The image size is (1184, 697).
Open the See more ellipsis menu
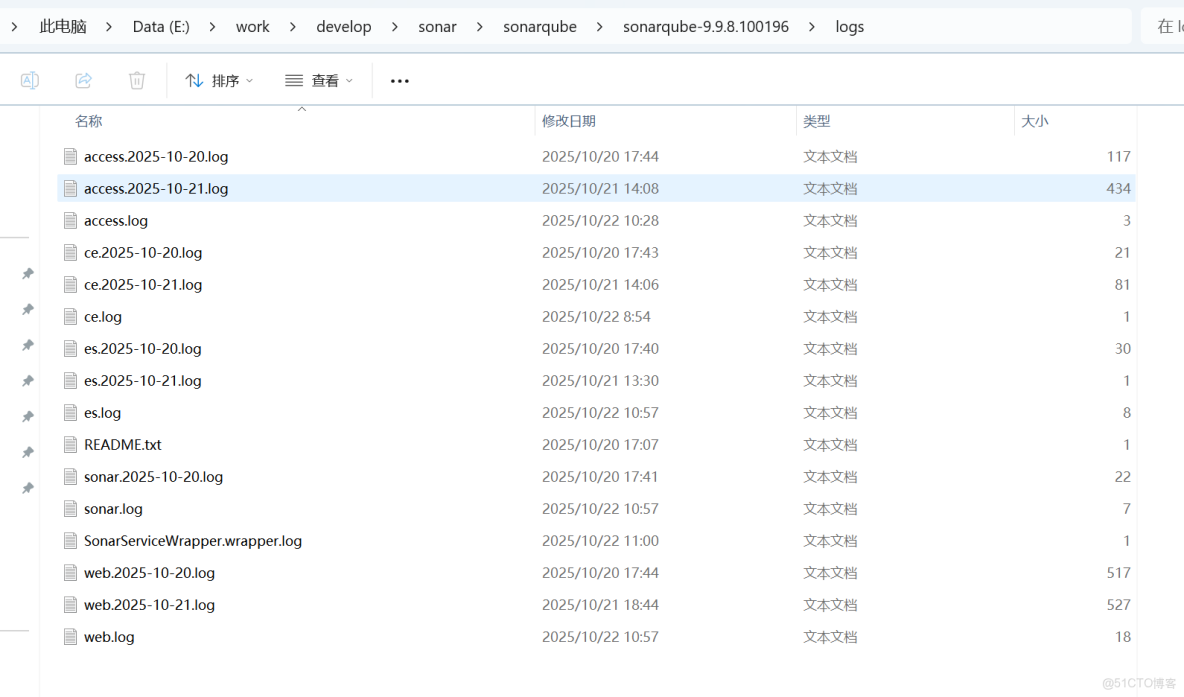[x=399, y=80]
